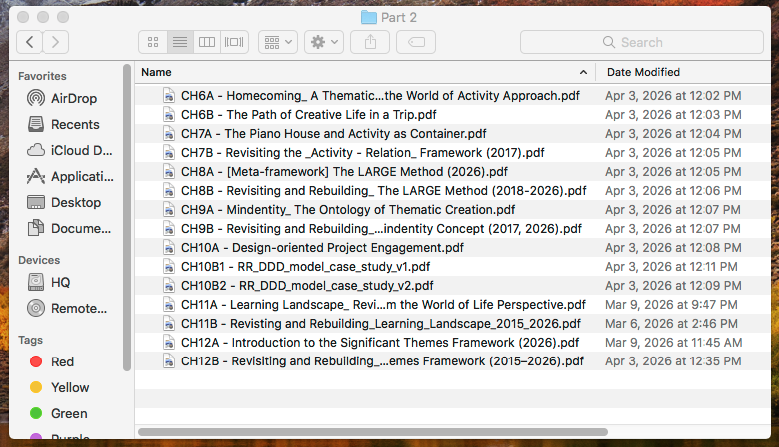Switch to column view
779x447 pixels.
pos(207,42)
